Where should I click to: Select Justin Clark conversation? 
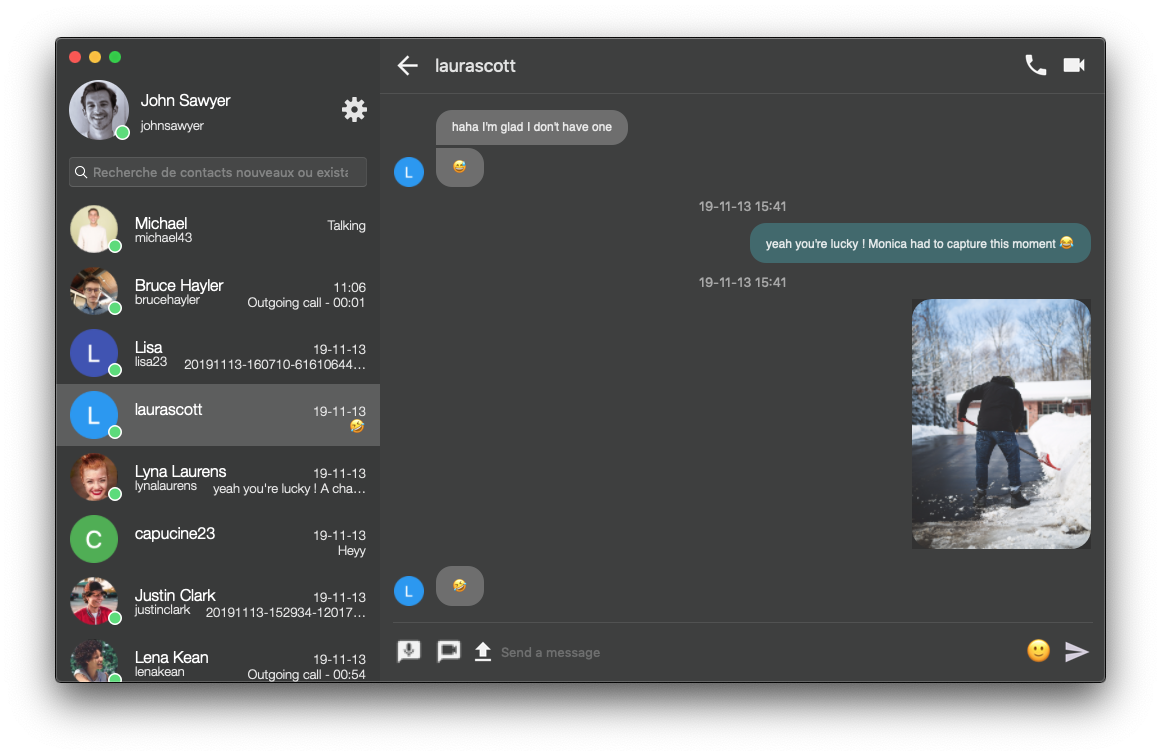pyautogui.click(x=218, y=602)
